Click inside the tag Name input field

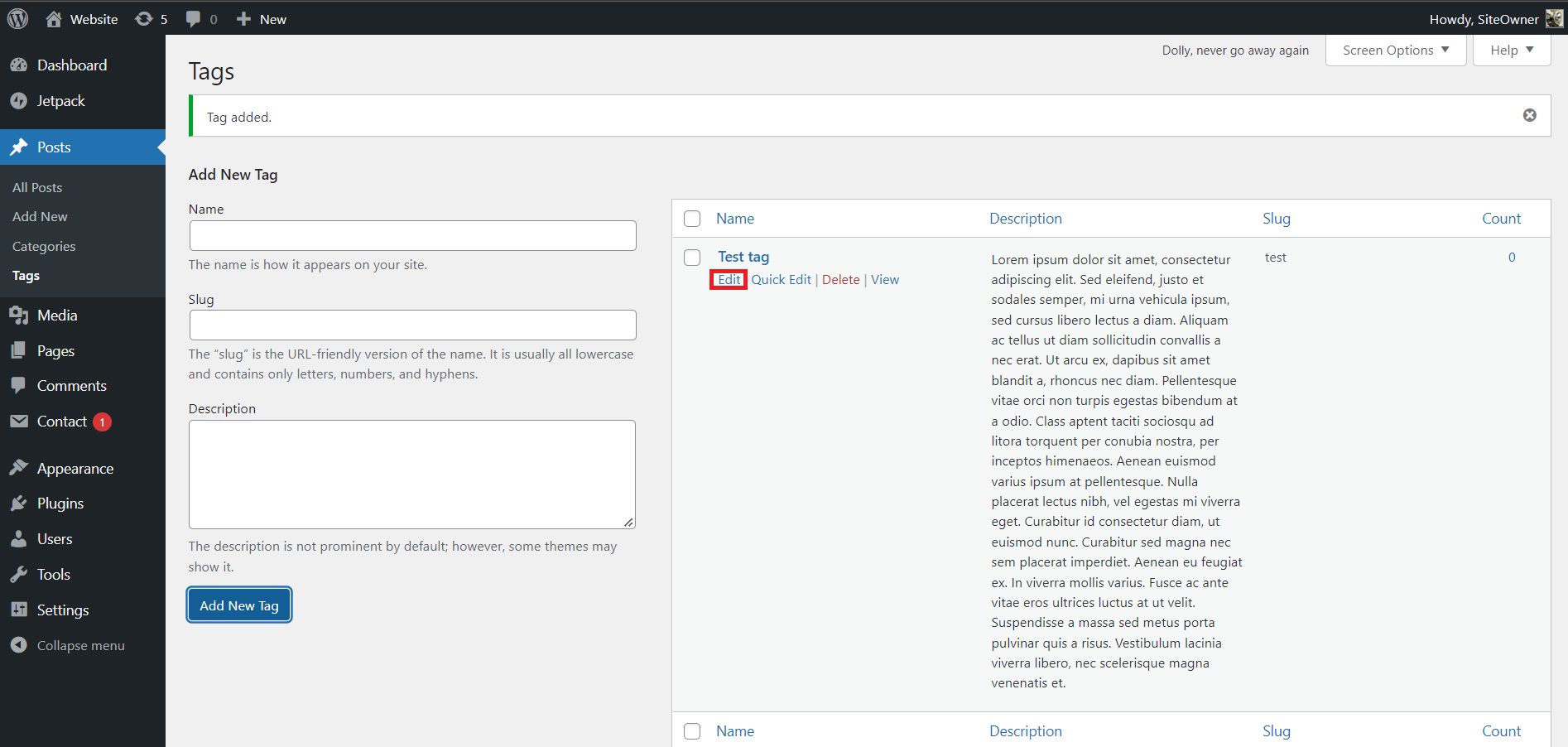tap(411, 235)
